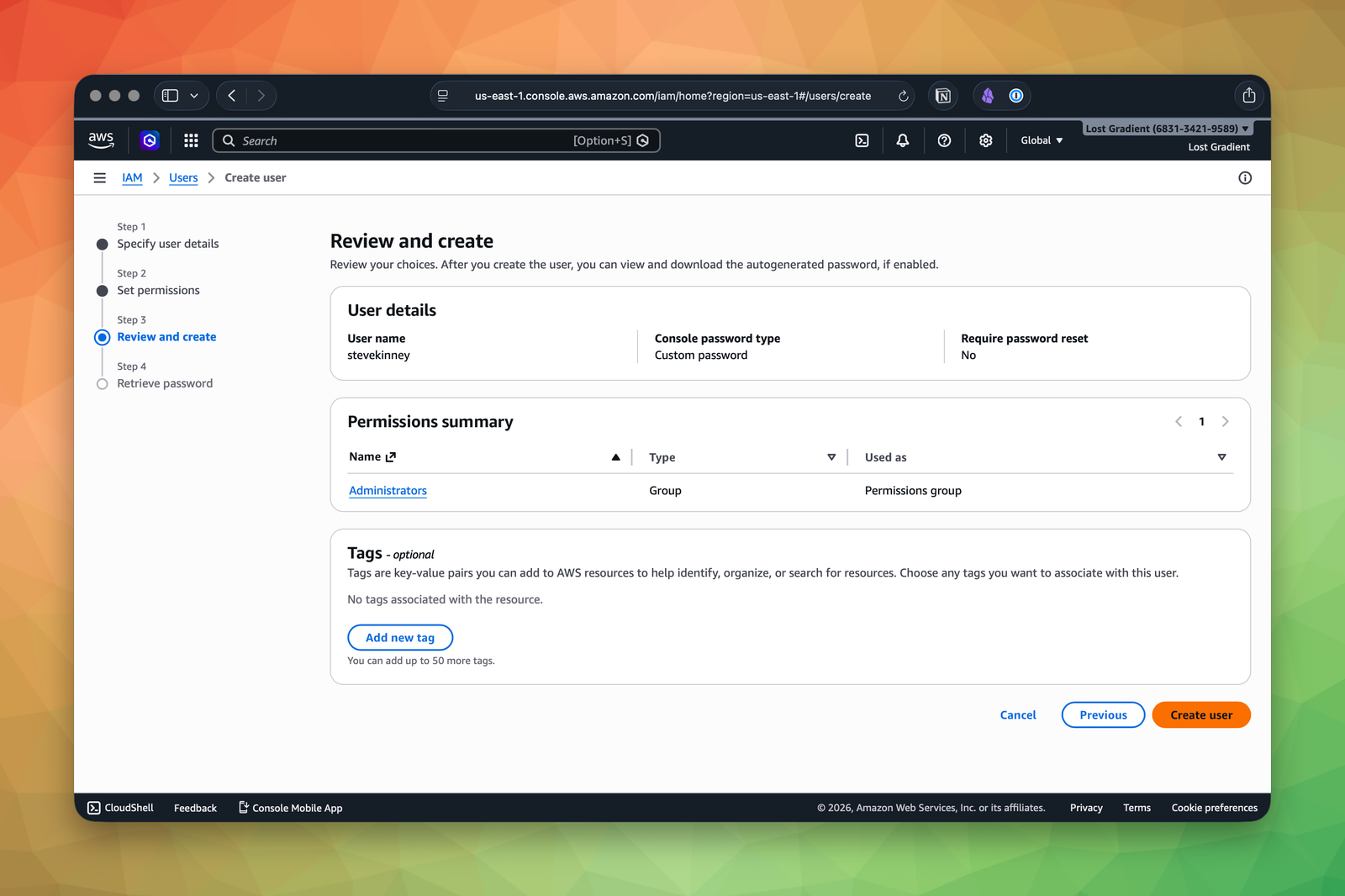Launch CloudShell from the terminal icon
Image resolution: width=1345 pixels, height=896 pixels.
[x=861, y=140]
